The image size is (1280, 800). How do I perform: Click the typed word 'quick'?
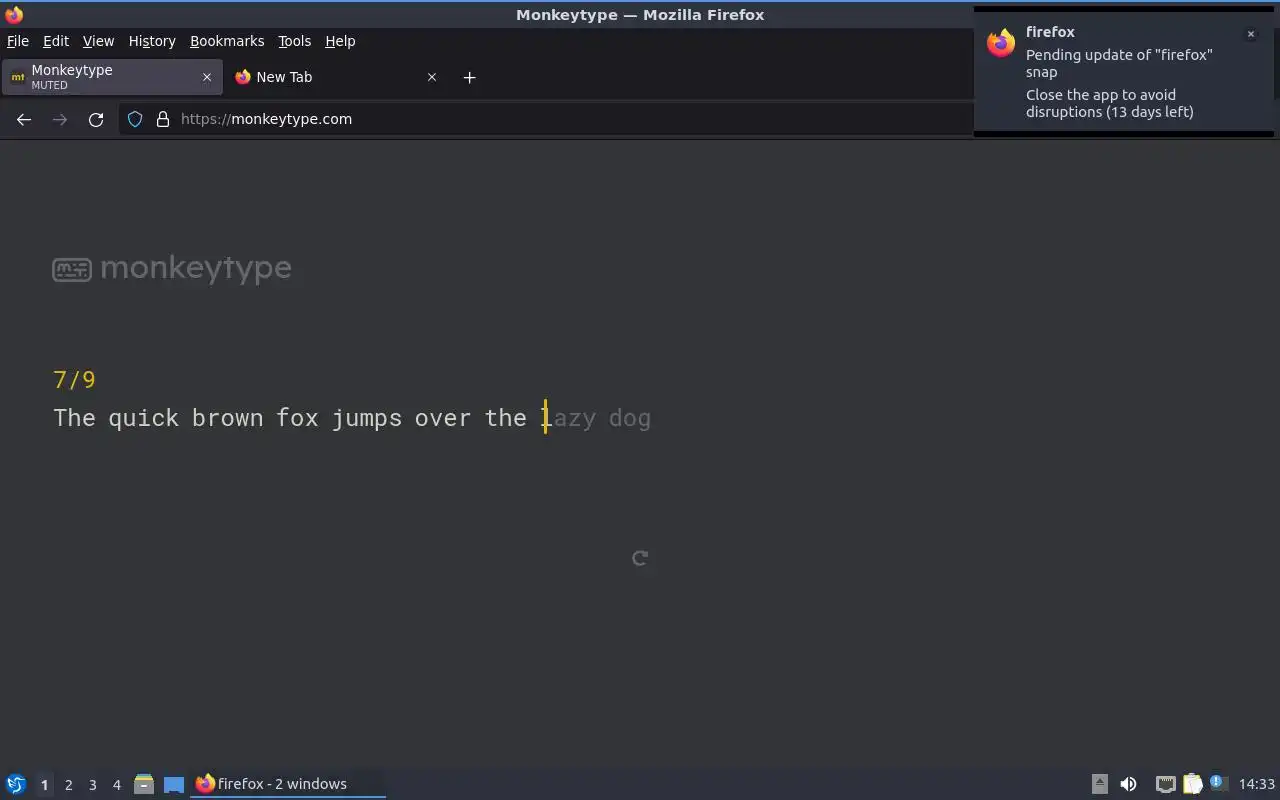(x=143, y=418)
